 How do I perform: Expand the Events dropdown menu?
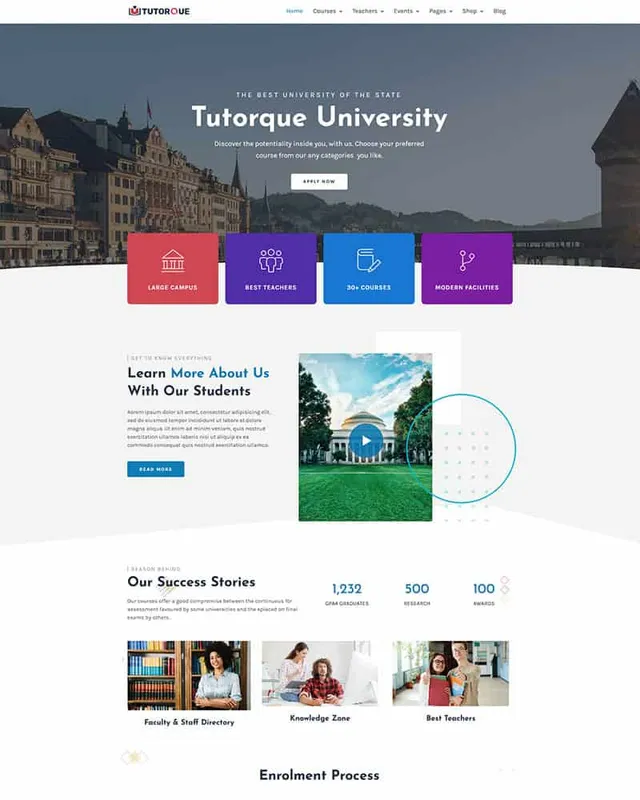pos(406,11)
